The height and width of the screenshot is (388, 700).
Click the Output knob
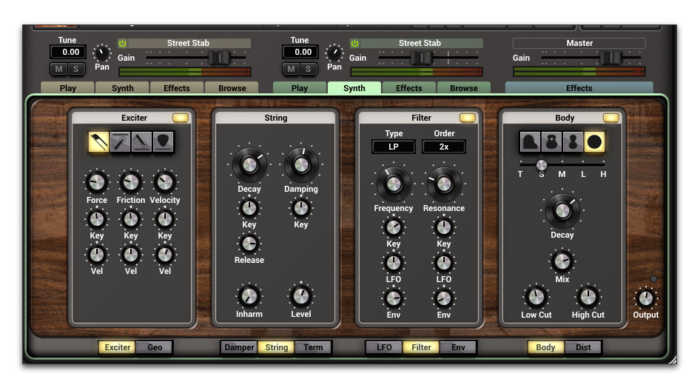click(x=646, y=298)
